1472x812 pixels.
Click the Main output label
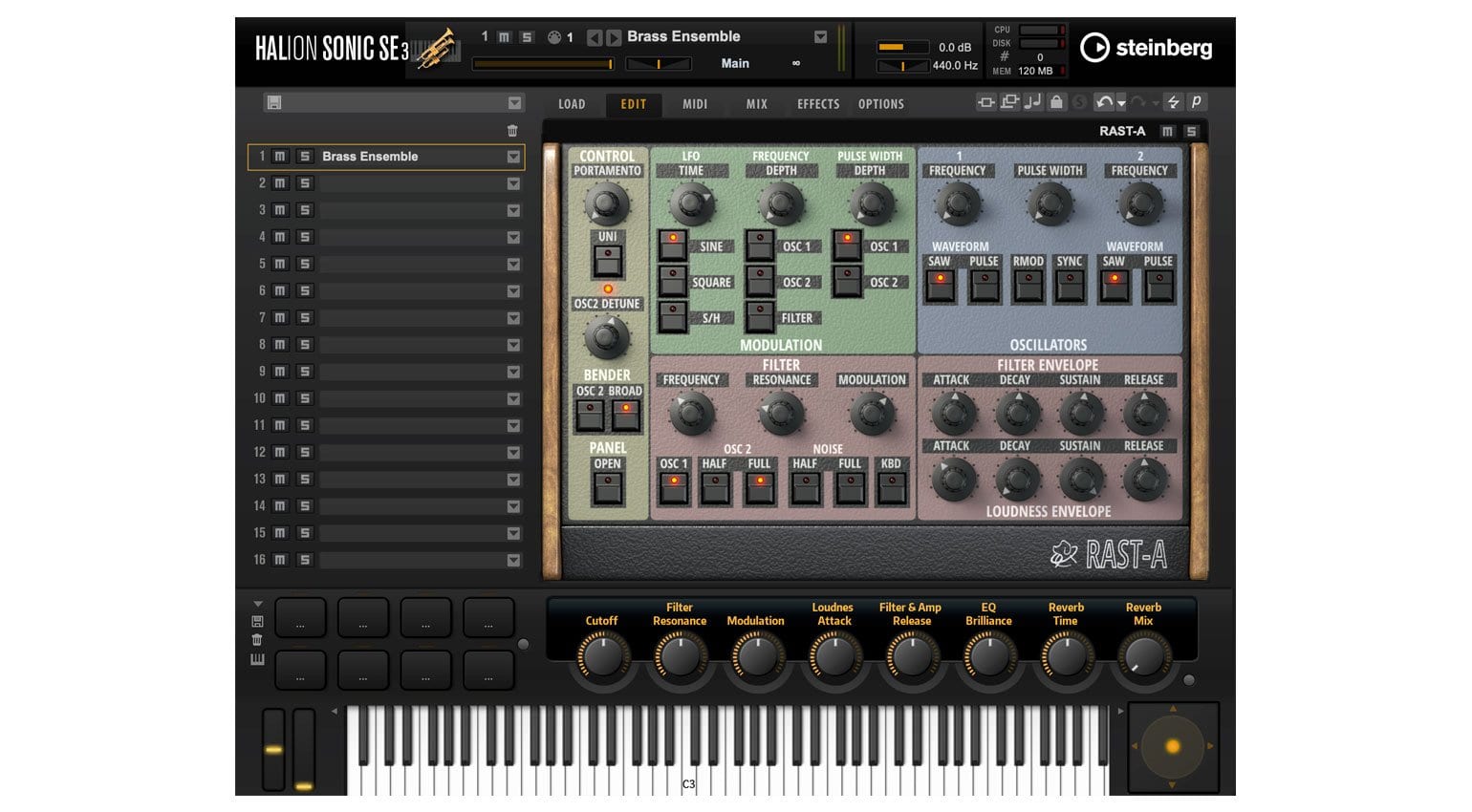[x=735, y=63]
